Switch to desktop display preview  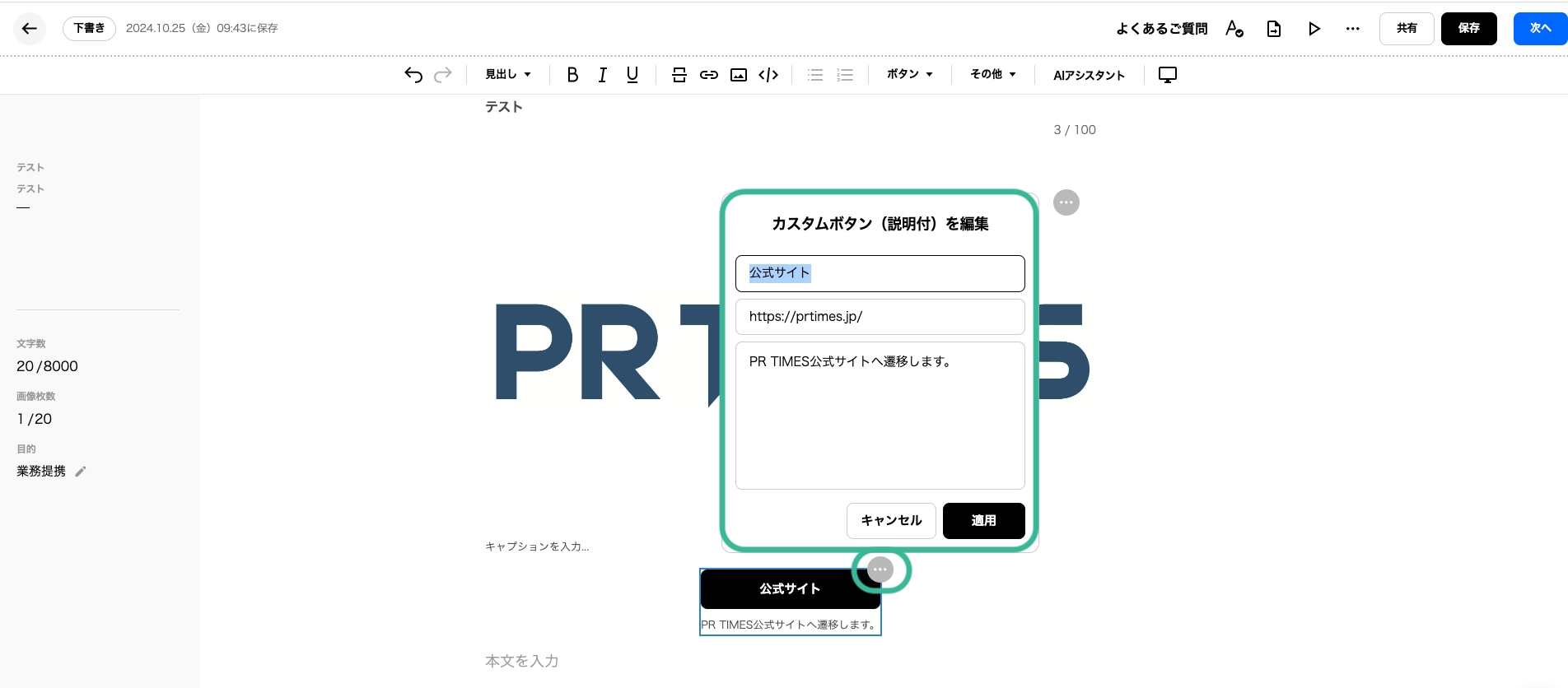coord(1167,75)
